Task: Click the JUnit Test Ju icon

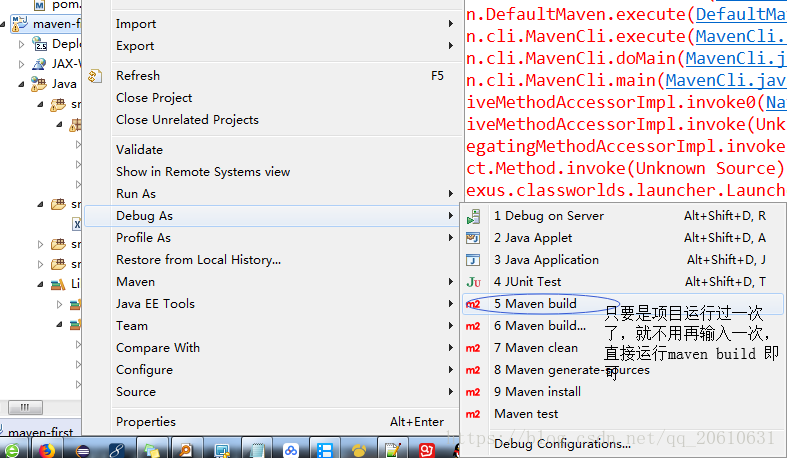Action: pos(473,282)
